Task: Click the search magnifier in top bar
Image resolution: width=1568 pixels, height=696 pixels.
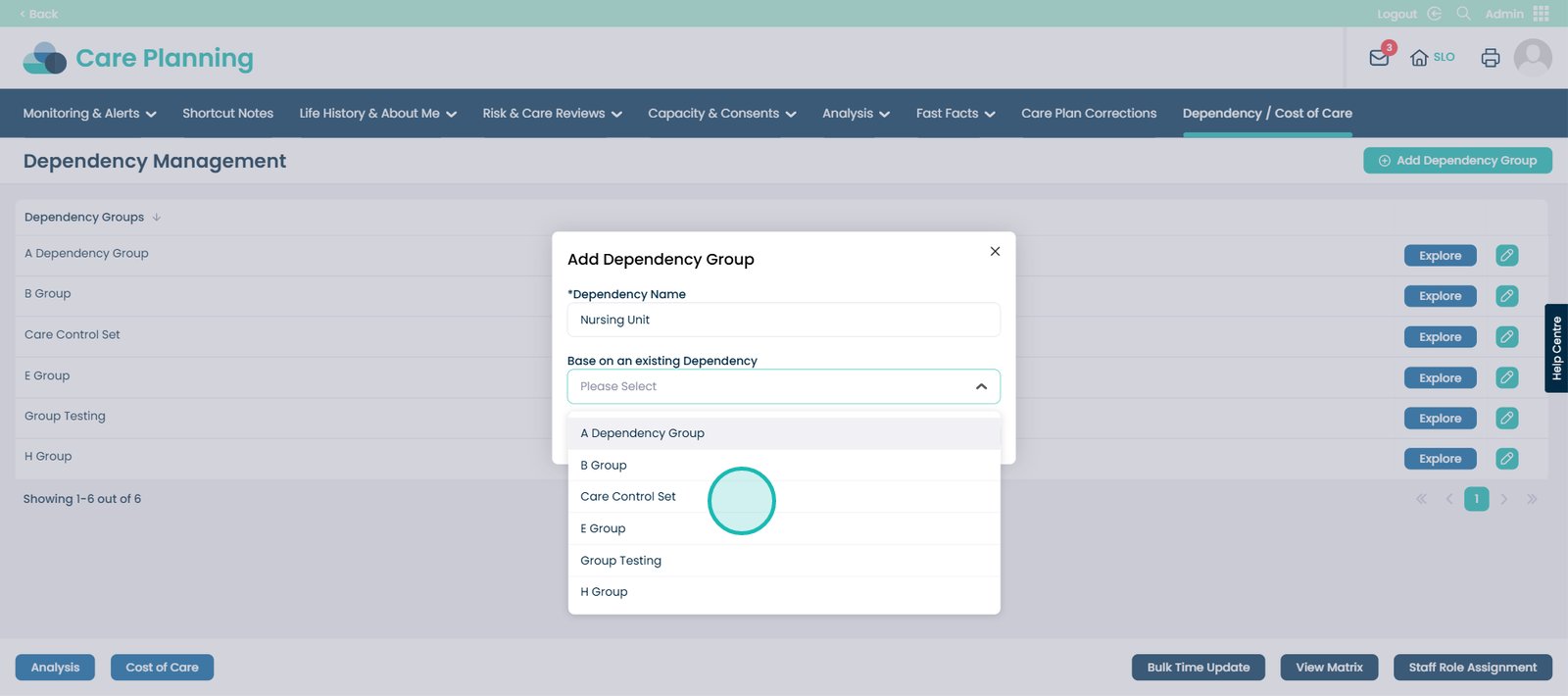Action: tap(1463, 14)
